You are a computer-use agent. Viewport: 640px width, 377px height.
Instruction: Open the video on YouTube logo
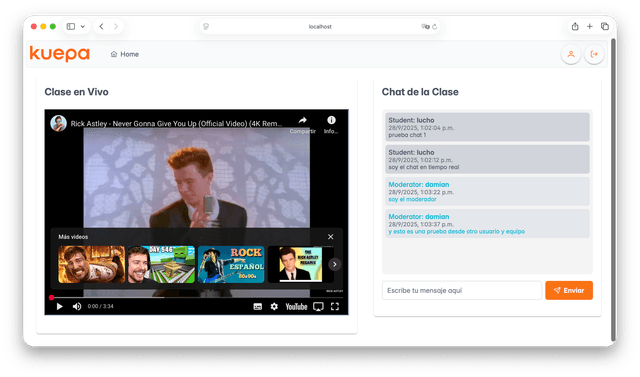pos(296,306)
